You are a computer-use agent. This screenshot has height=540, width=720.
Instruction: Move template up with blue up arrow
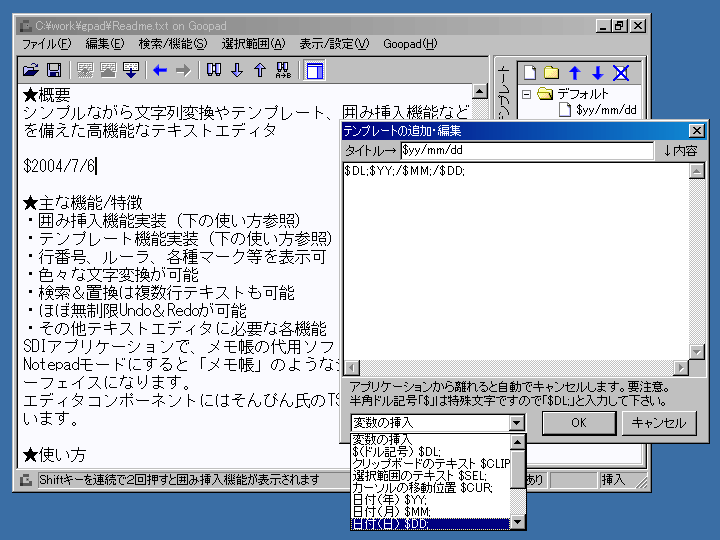tap(574, 73)
